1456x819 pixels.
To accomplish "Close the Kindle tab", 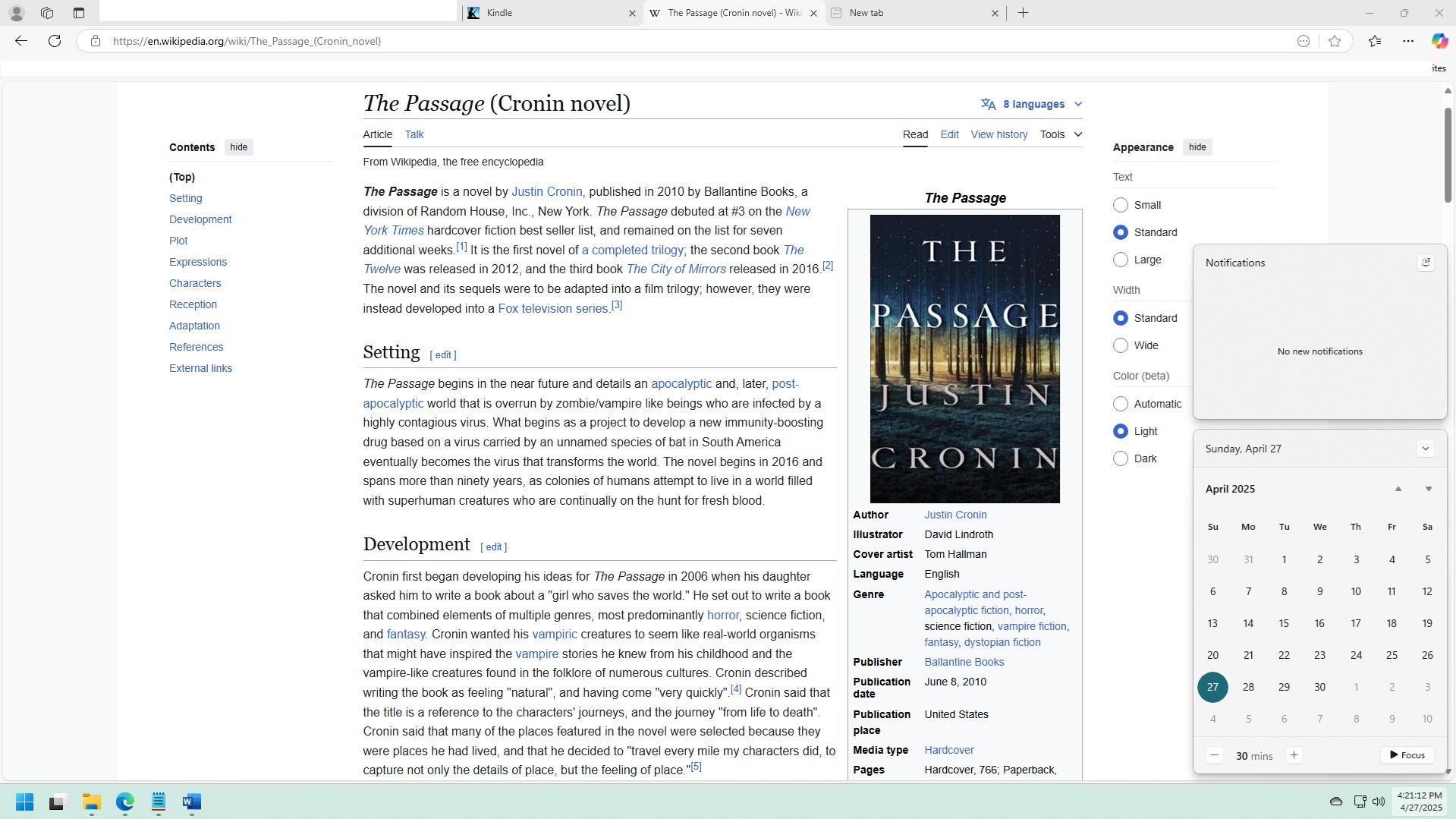I will (632, 13).
